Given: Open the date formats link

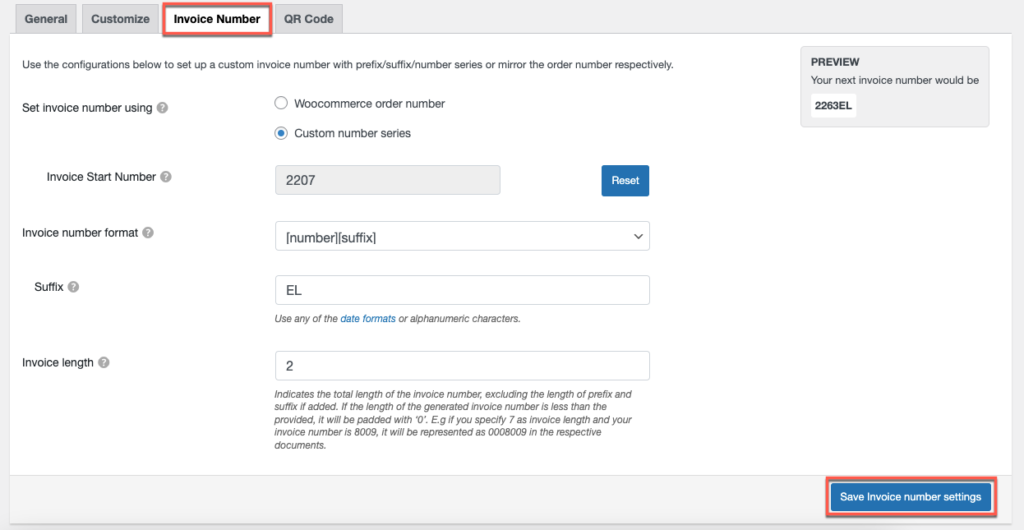Looking at the screenshot, I should (368, 319).
